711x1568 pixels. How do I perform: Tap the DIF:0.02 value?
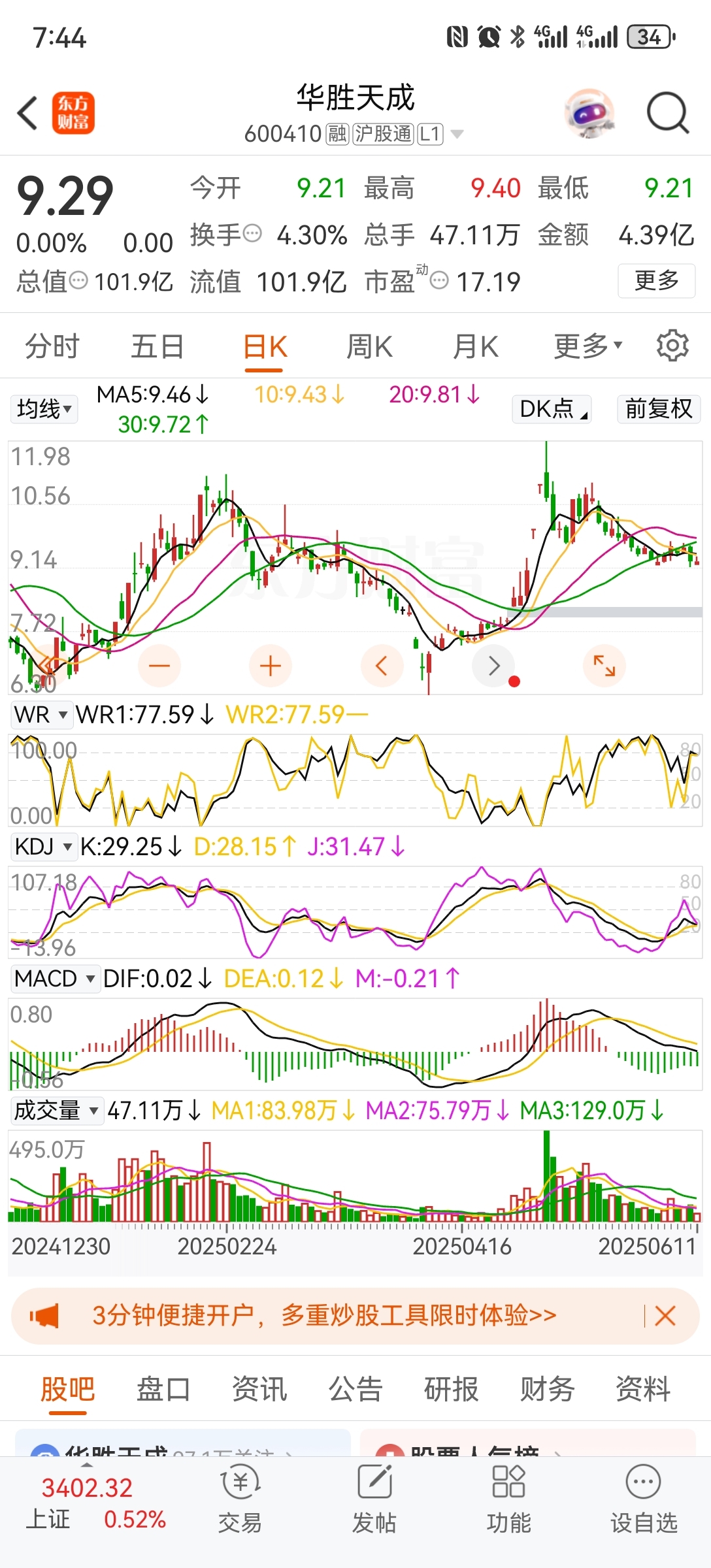pos(157,979)
